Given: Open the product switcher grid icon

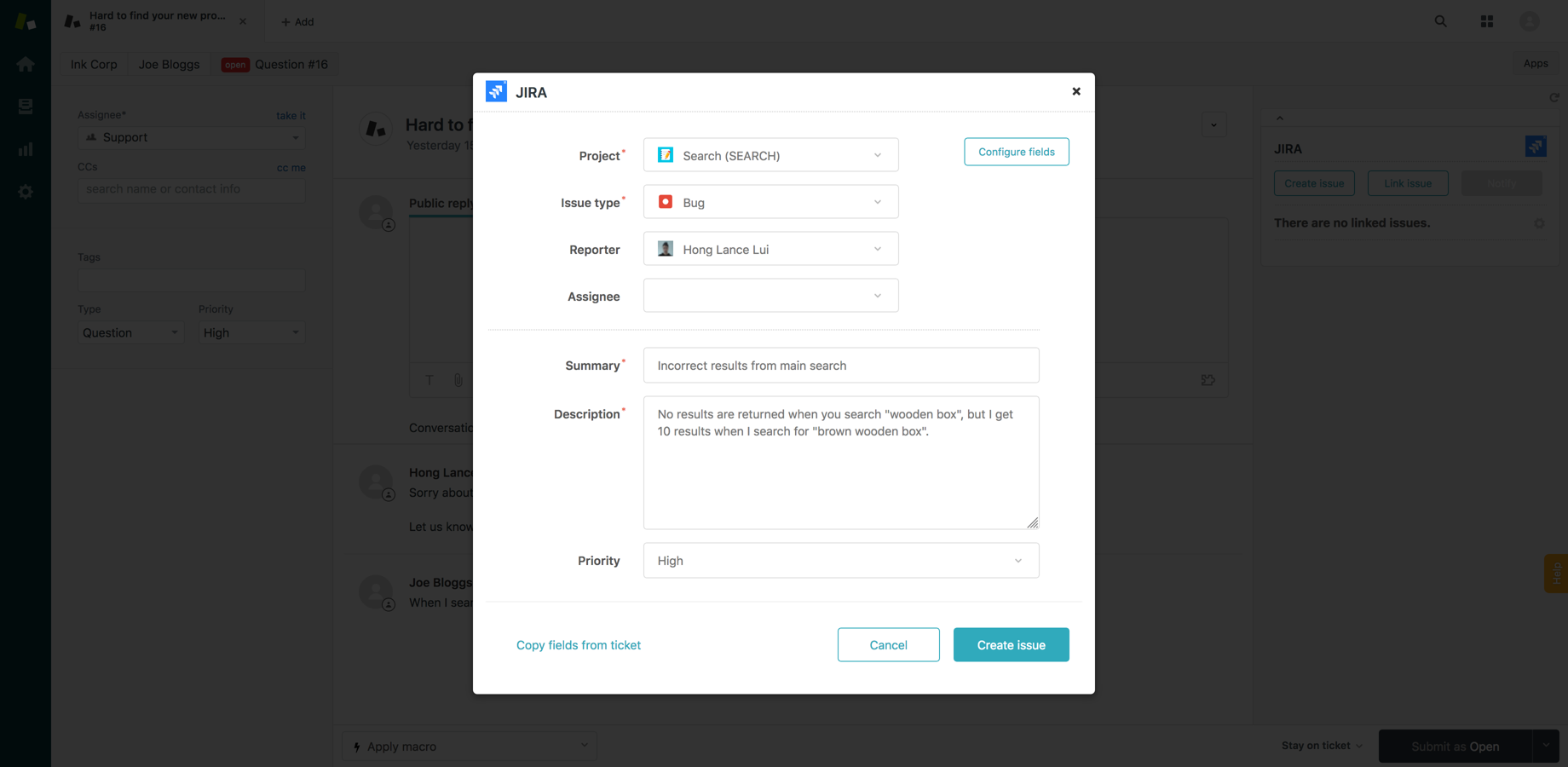Looking at the screenshot, I should point(1486,20).
